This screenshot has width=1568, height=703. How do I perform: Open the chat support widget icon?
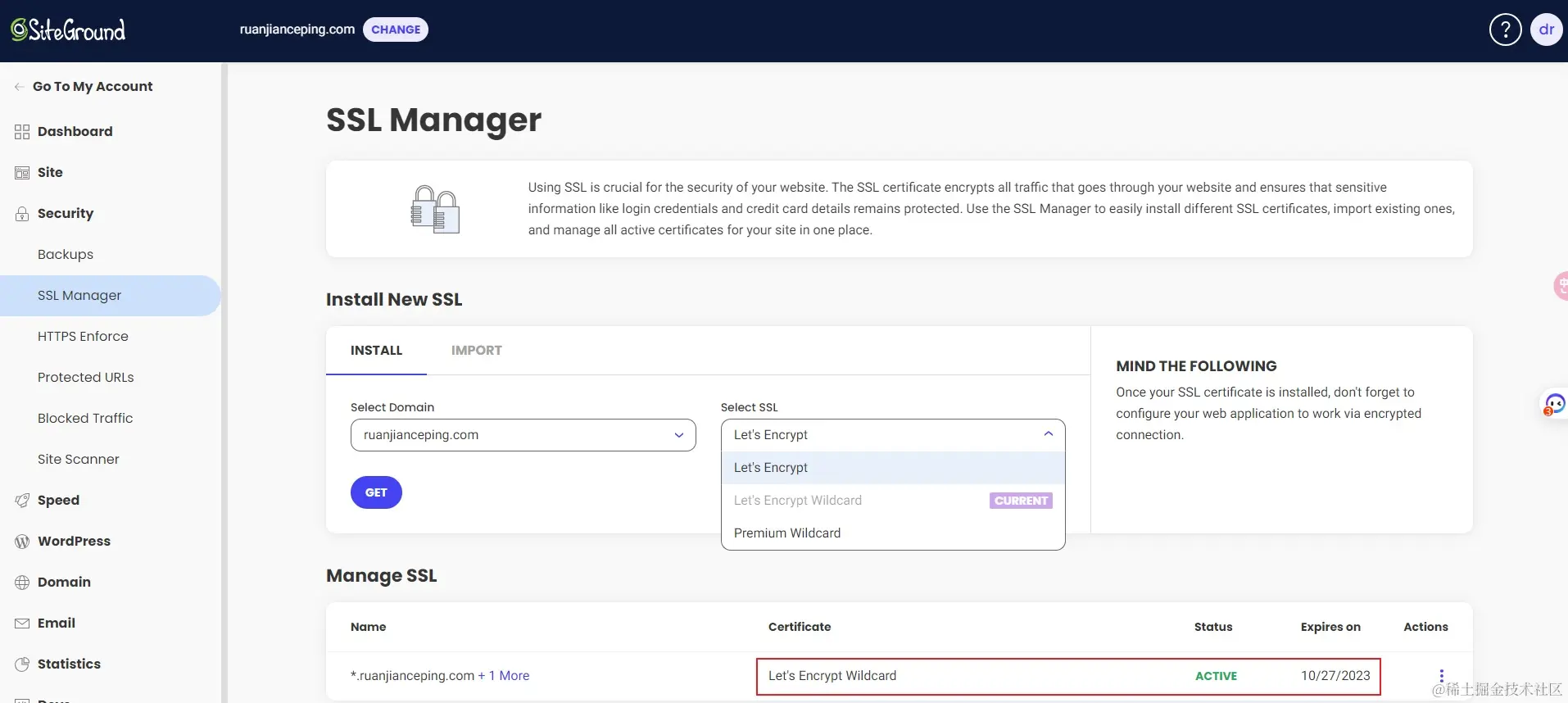click(1554, 404)
